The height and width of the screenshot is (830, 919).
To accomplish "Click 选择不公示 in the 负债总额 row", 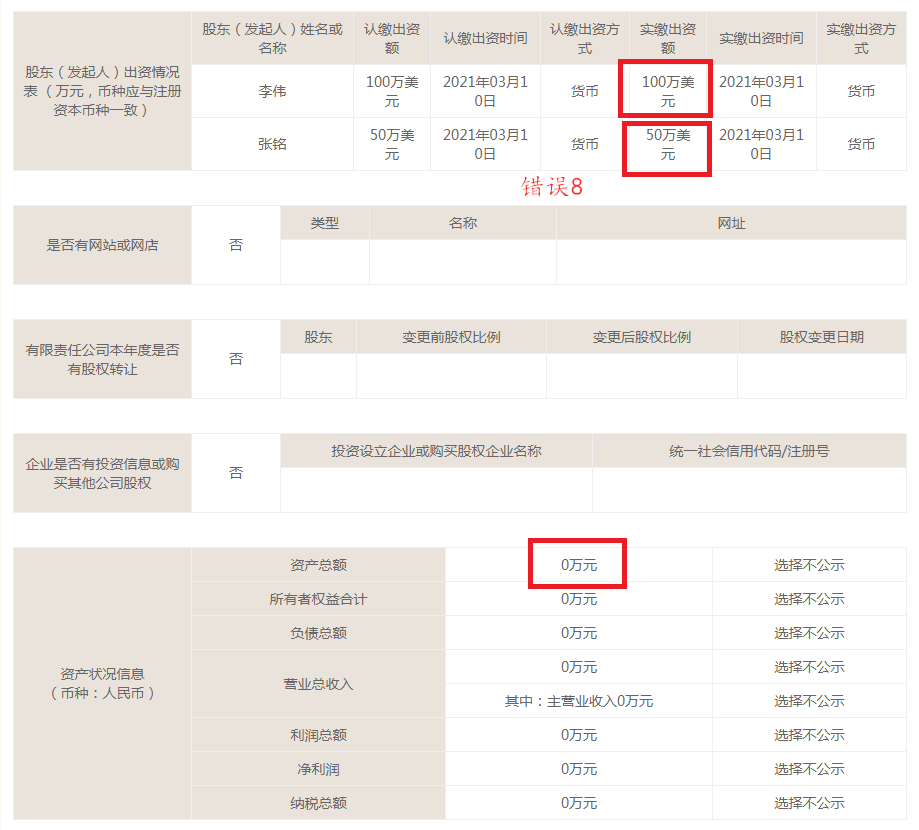I will point(809,633).
